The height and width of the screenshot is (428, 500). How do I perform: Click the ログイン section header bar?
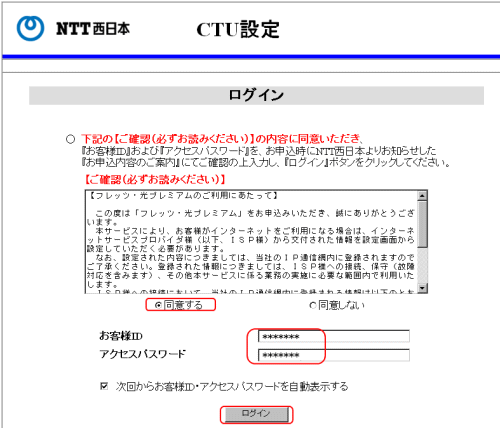pyautogui.click(x=256, y=95)
